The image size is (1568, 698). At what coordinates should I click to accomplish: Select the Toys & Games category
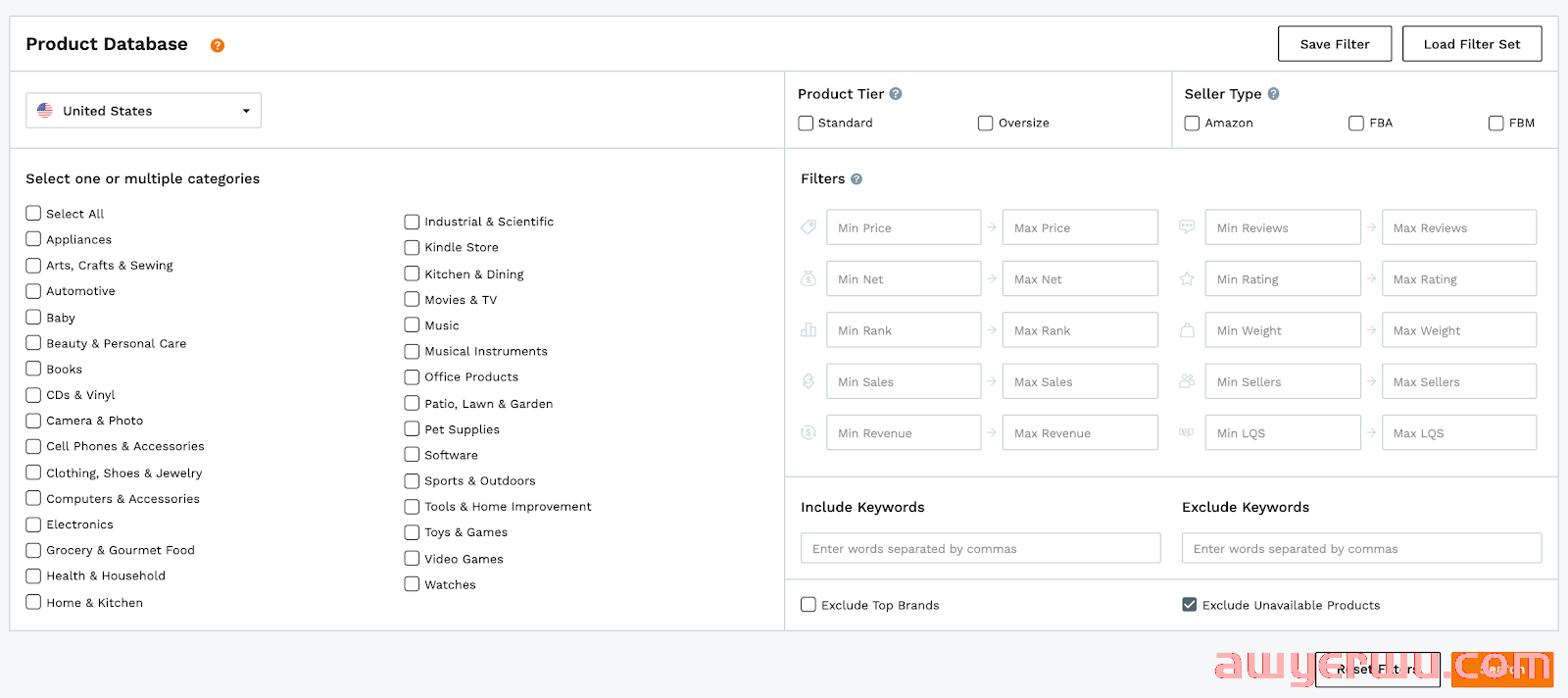point(412,532)
